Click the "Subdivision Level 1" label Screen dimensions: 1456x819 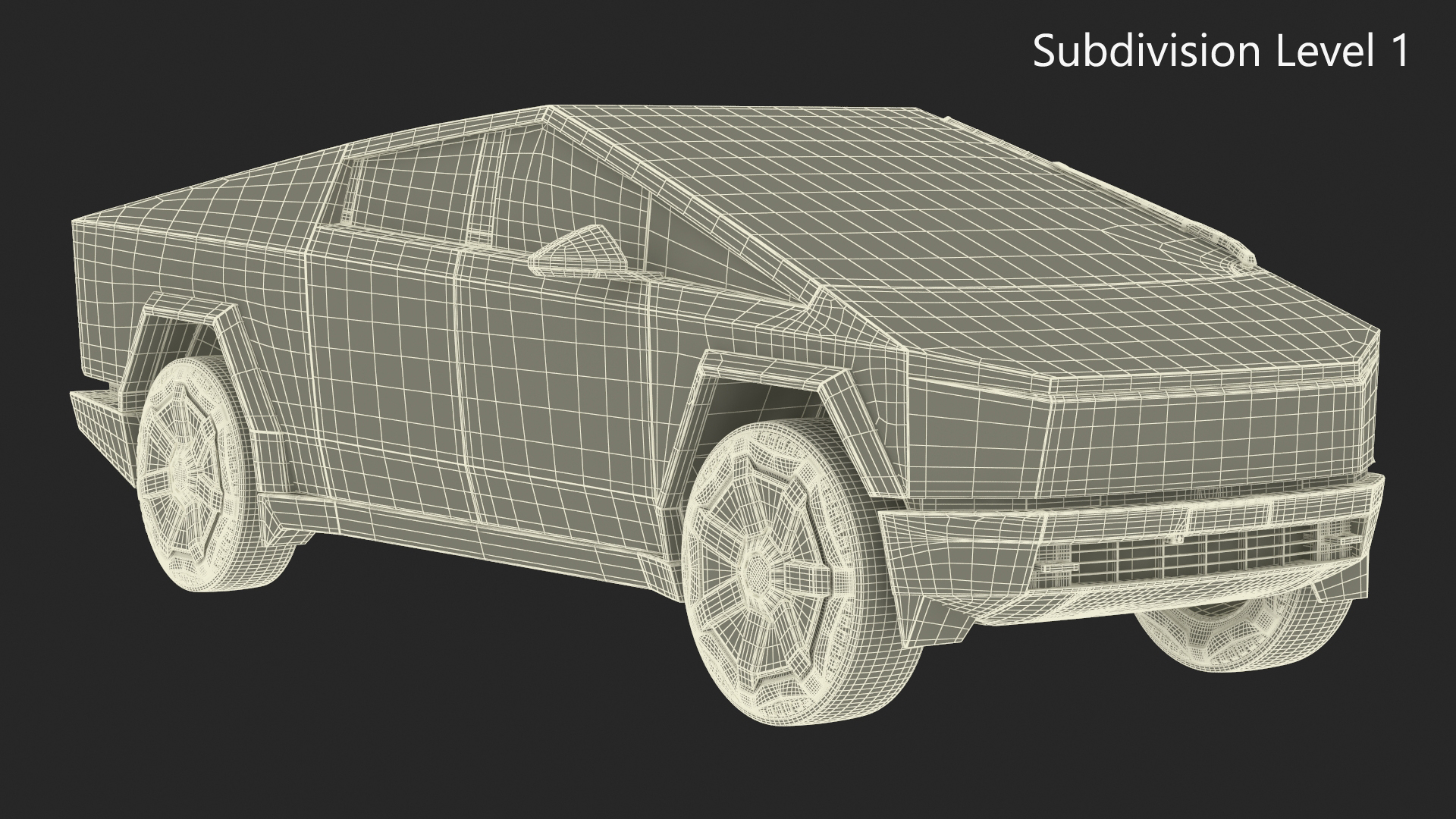click(1221, 52)
